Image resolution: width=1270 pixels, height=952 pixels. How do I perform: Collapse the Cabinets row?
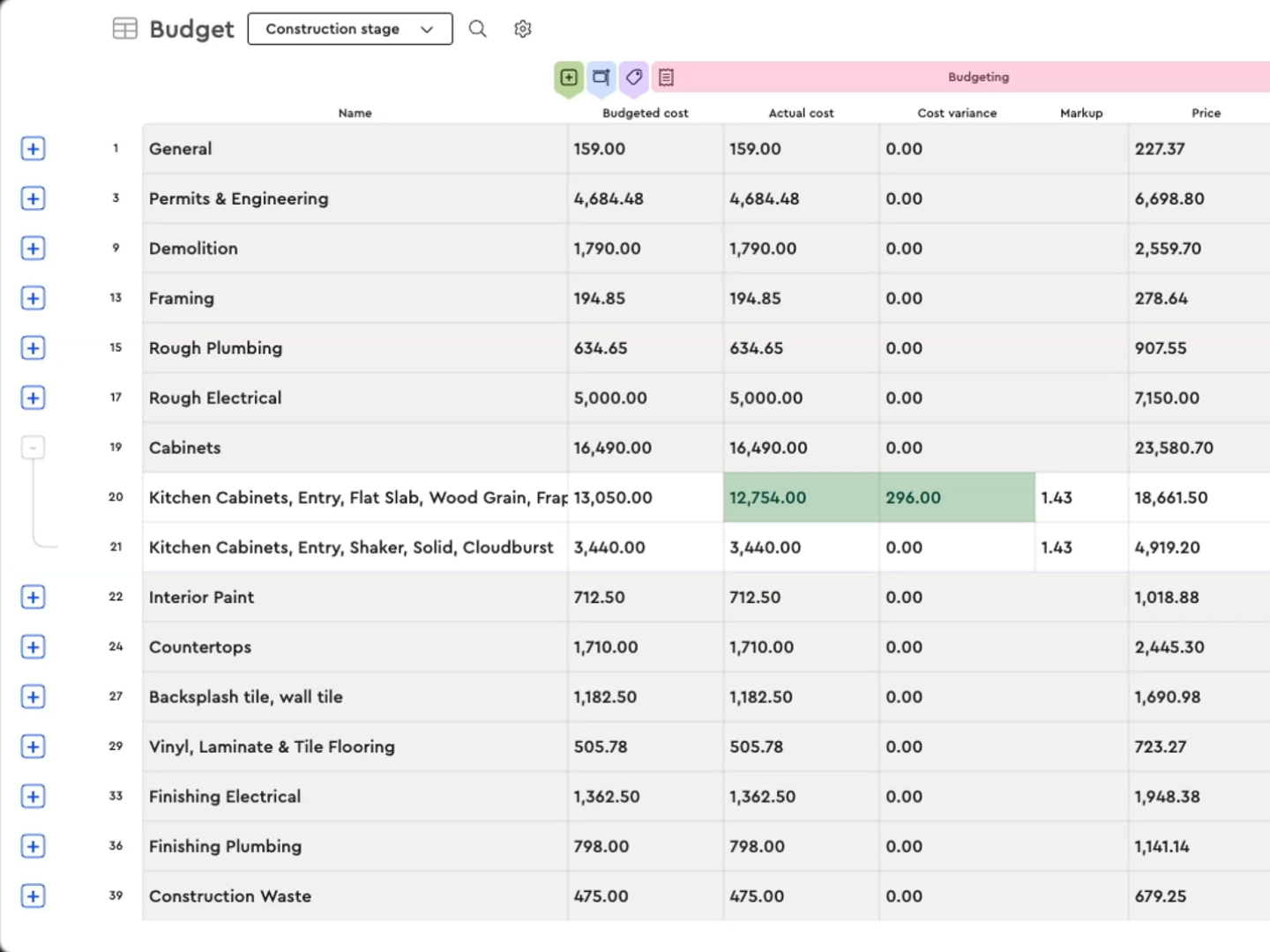[33, 448]
